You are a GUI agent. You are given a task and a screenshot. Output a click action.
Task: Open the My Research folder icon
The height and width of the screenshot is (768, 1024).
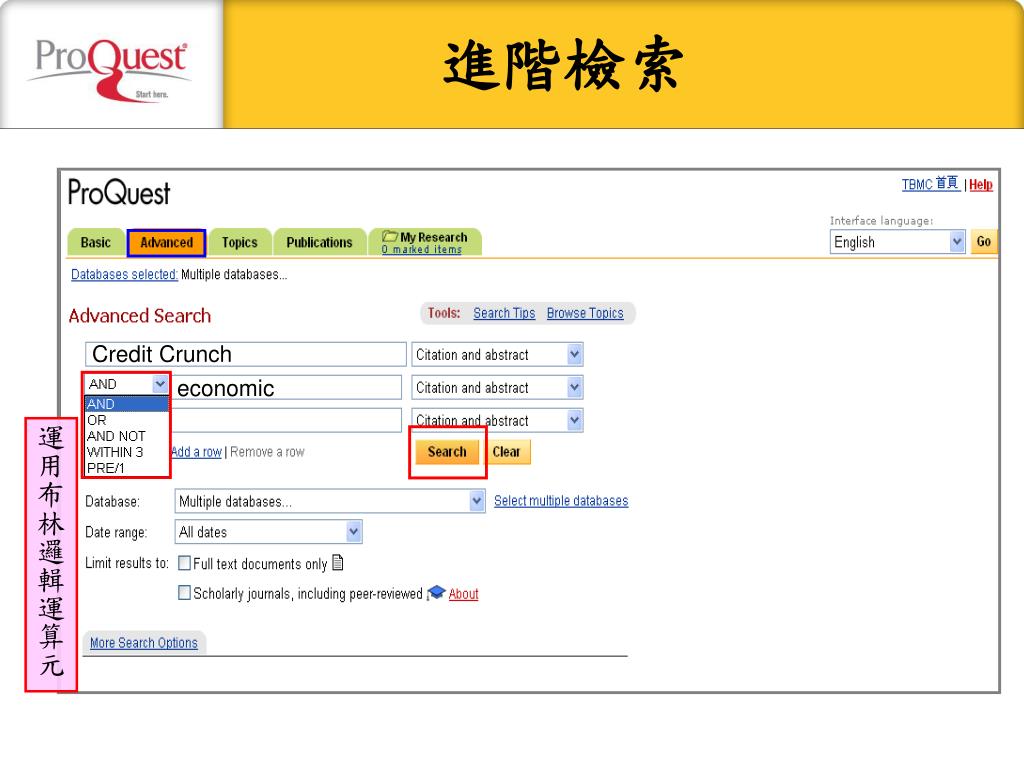coord(390,236)
